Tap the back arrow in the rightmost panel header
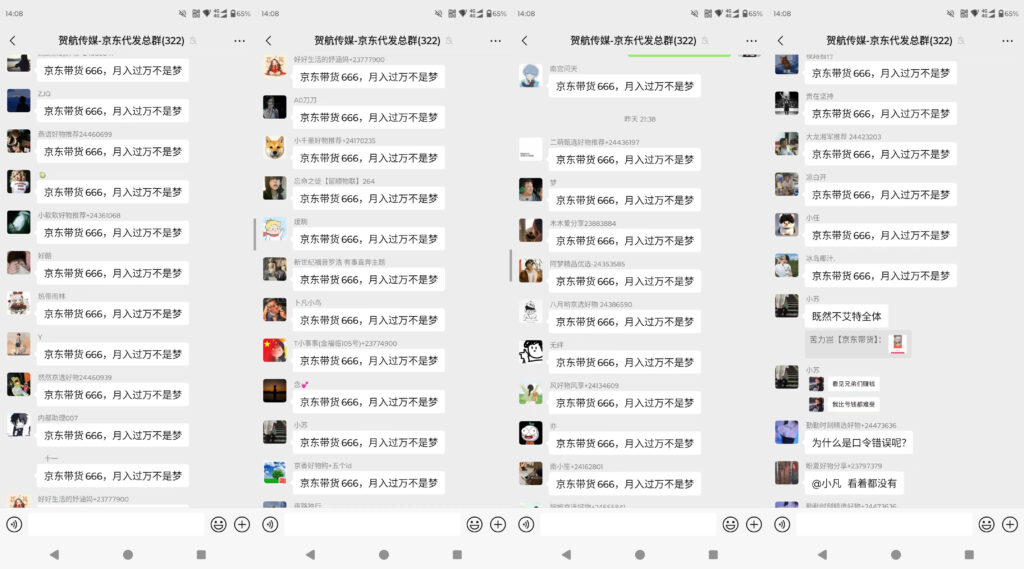This screenshot has height=569, width=1024. pyautogui.click(x=780, y=41)
